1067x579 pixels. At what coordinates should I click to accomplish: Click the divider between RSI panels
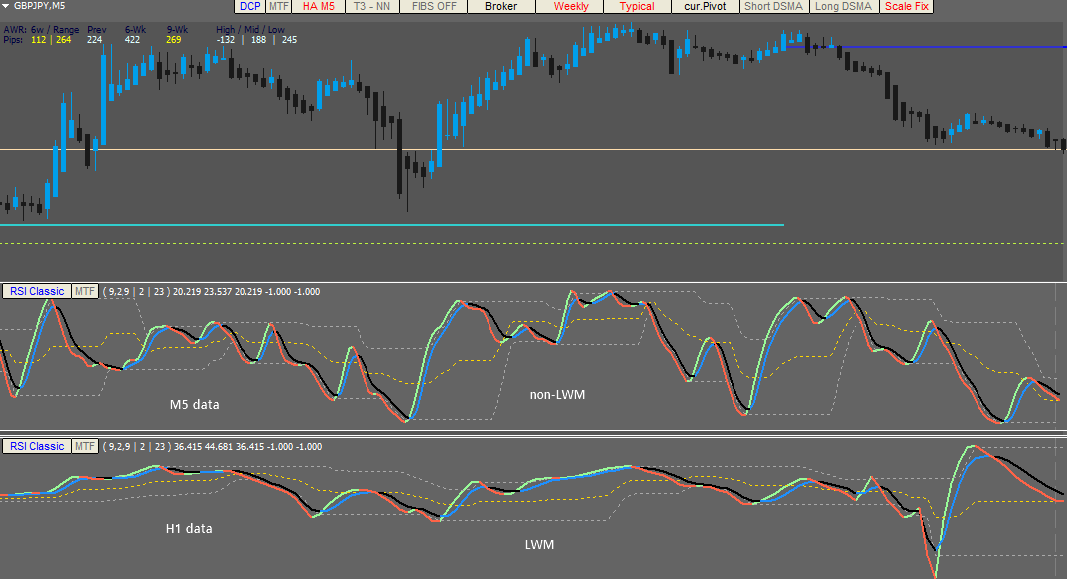click(534, 432)
